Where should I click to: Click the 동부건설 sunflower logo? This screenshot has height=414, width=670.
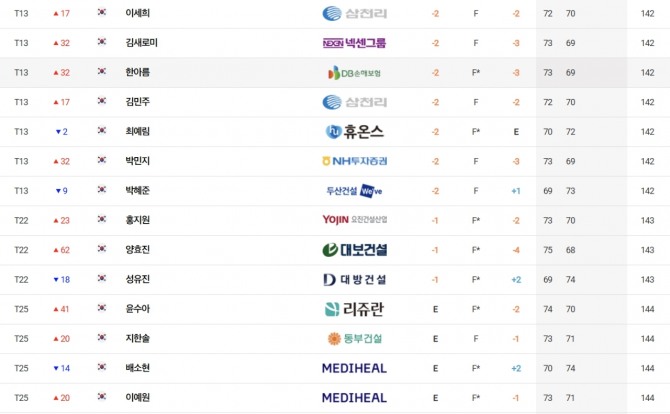pos(354,338)
